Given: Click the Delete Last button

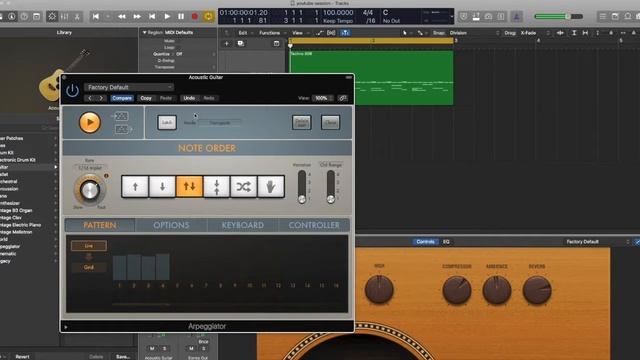Looking at the screenshot, I should (x=302, y=122).
